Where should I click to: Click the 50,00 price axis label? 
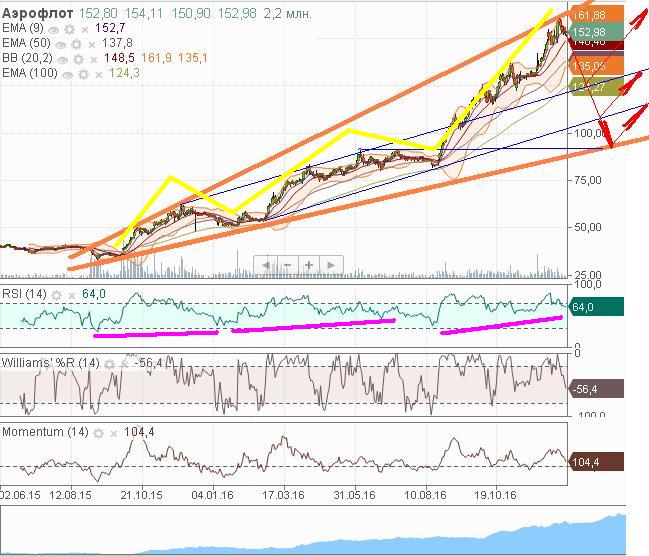pyautogui.click(x=587, y=227)
